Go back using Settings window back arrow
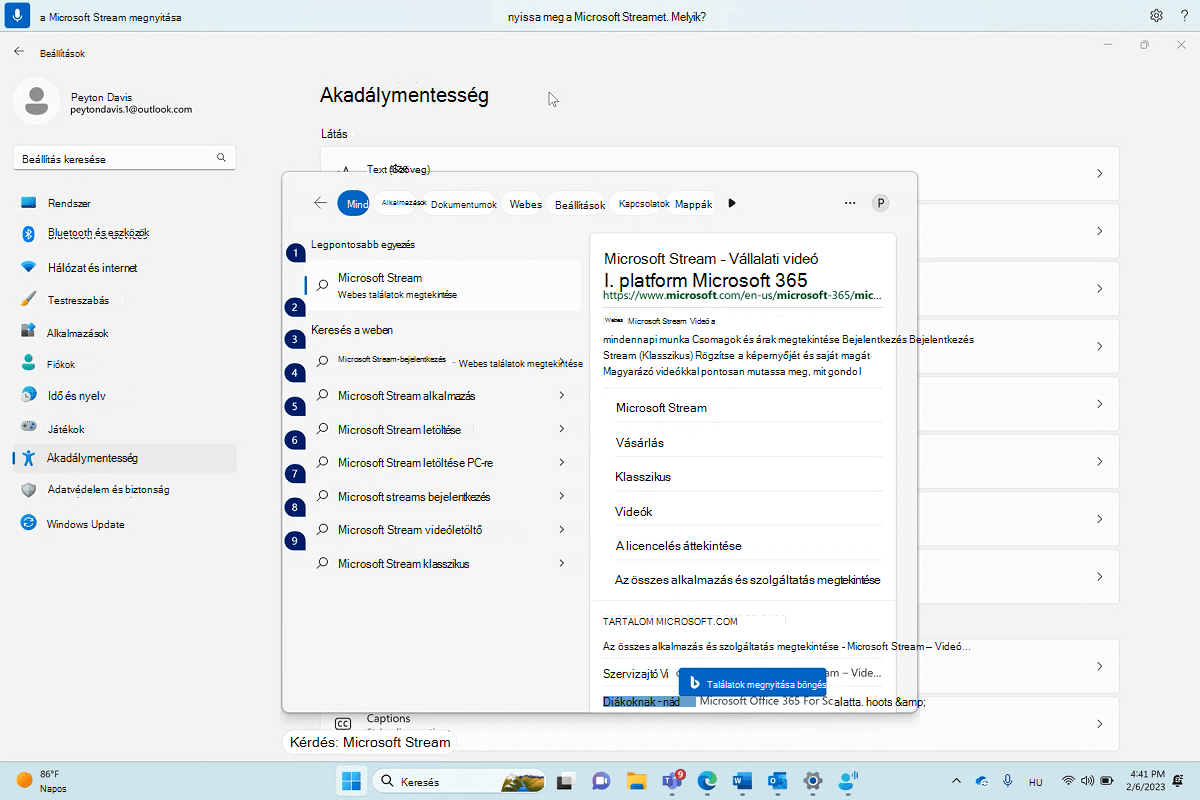 (x=19, y=52)
